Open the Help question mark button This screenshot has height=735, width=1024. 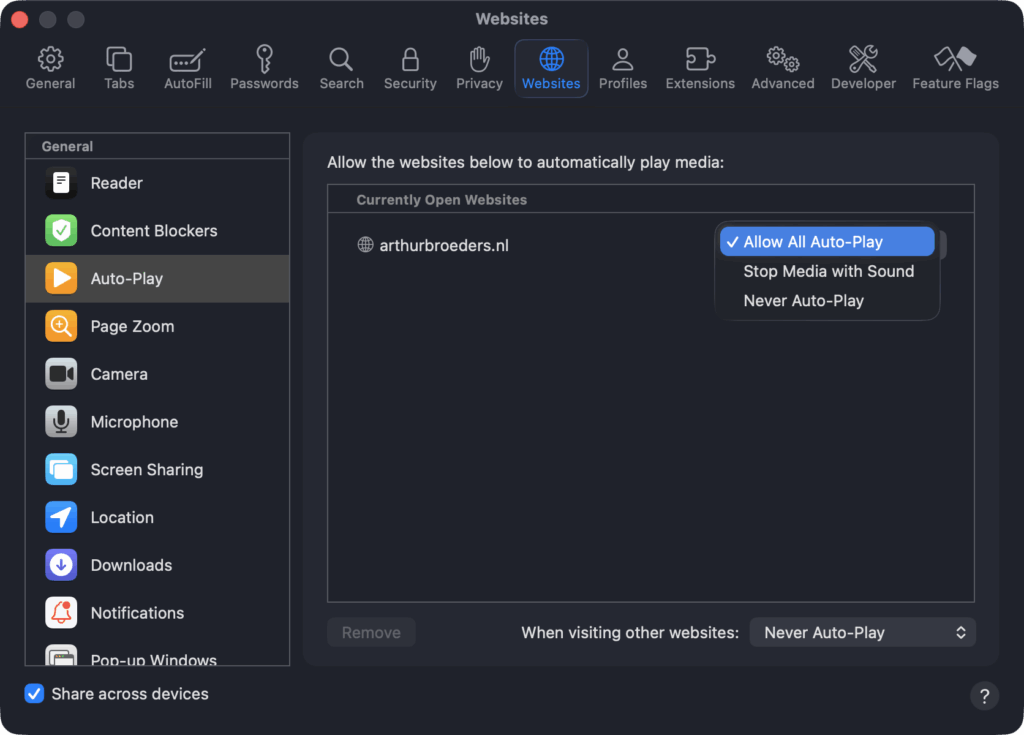click(984, 696)
